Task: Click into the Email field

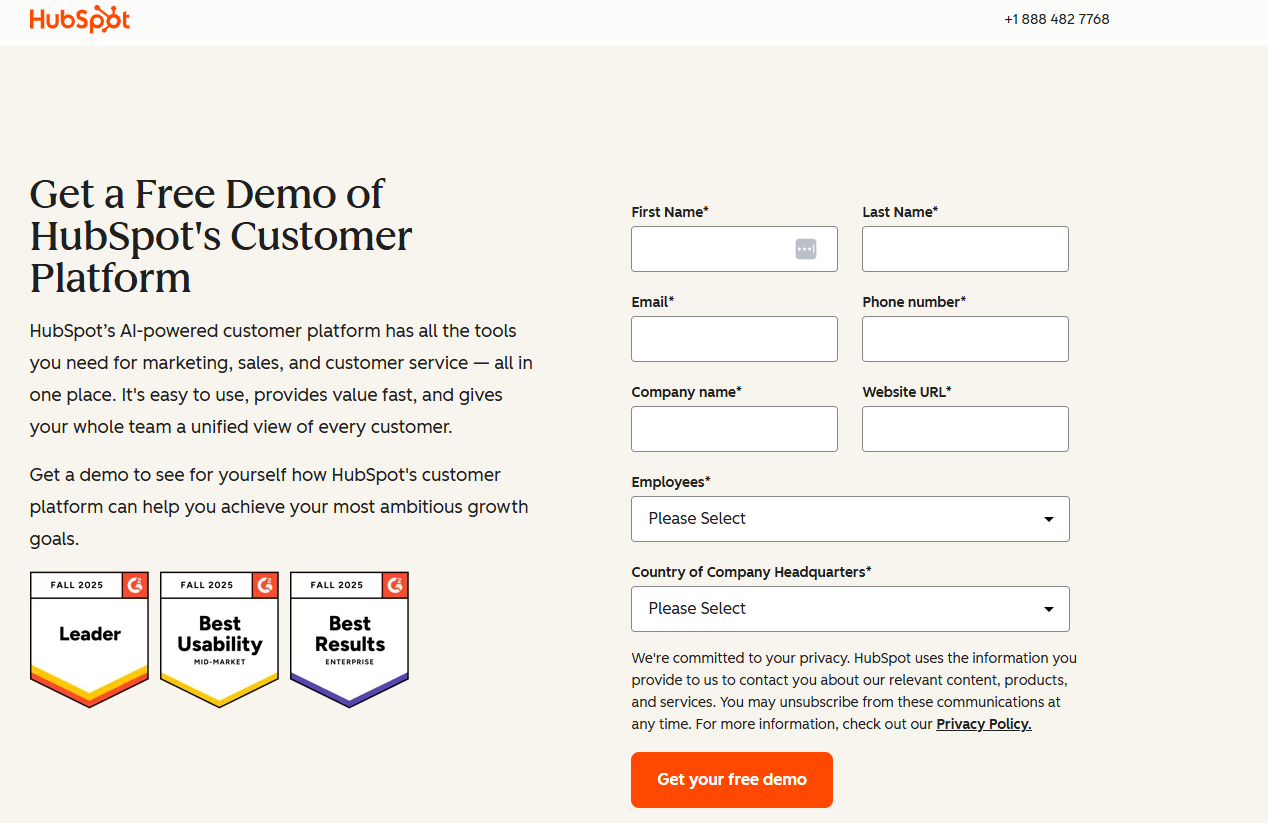Action: click(734, 339)
